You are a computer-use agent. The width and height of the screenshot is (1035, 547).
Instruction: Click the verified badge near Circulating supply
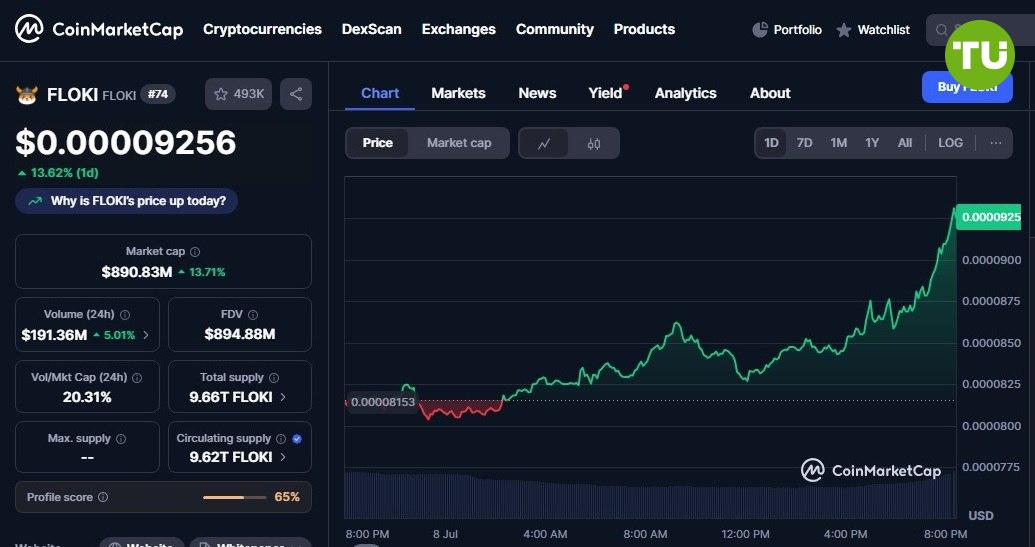point(297,439)
